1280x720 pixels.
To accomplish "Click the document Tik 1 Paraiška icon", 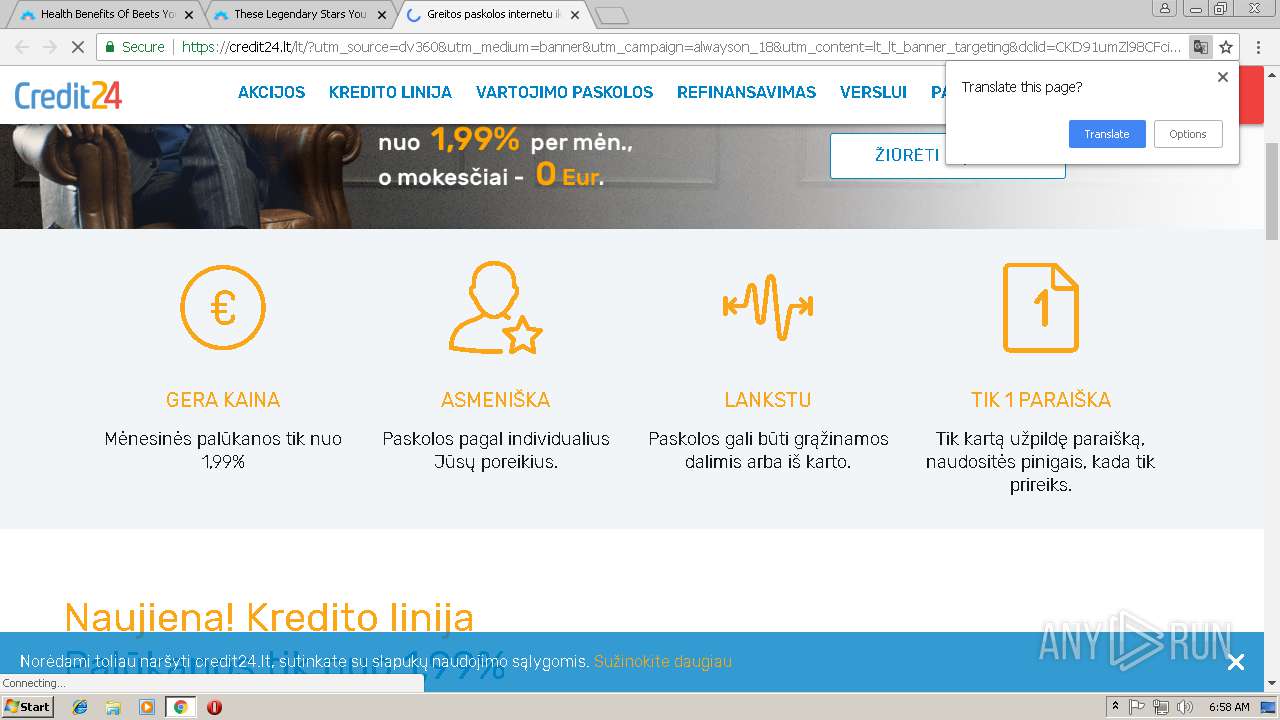I will click(1041, 307).
